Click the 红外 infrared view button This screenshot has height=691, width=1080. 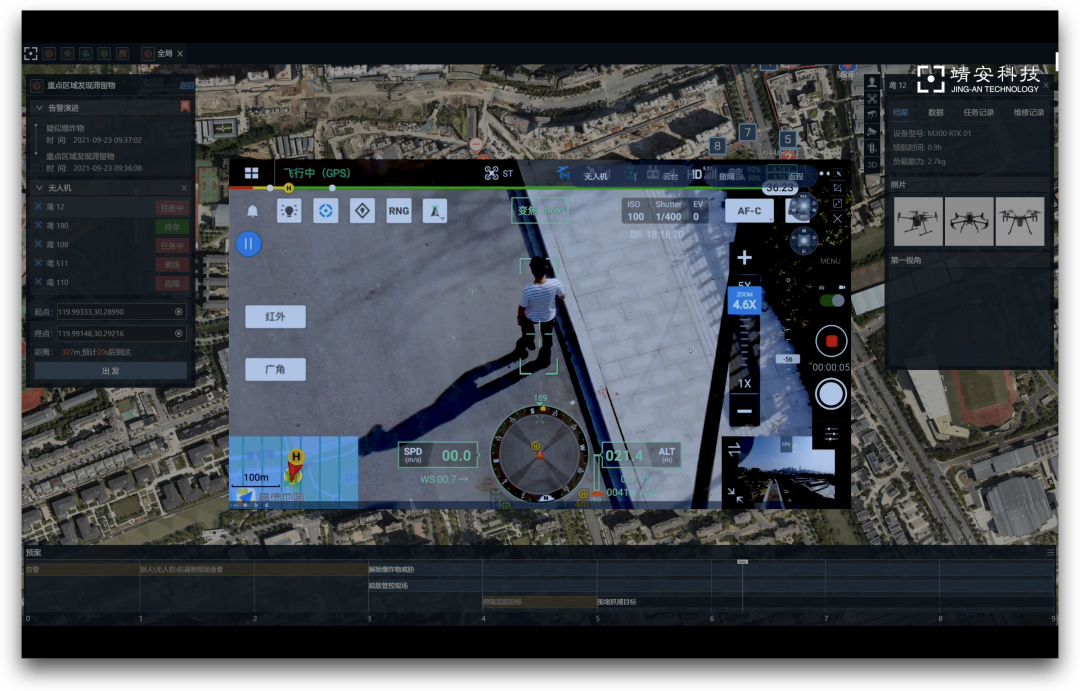click(x=276, y=317)
